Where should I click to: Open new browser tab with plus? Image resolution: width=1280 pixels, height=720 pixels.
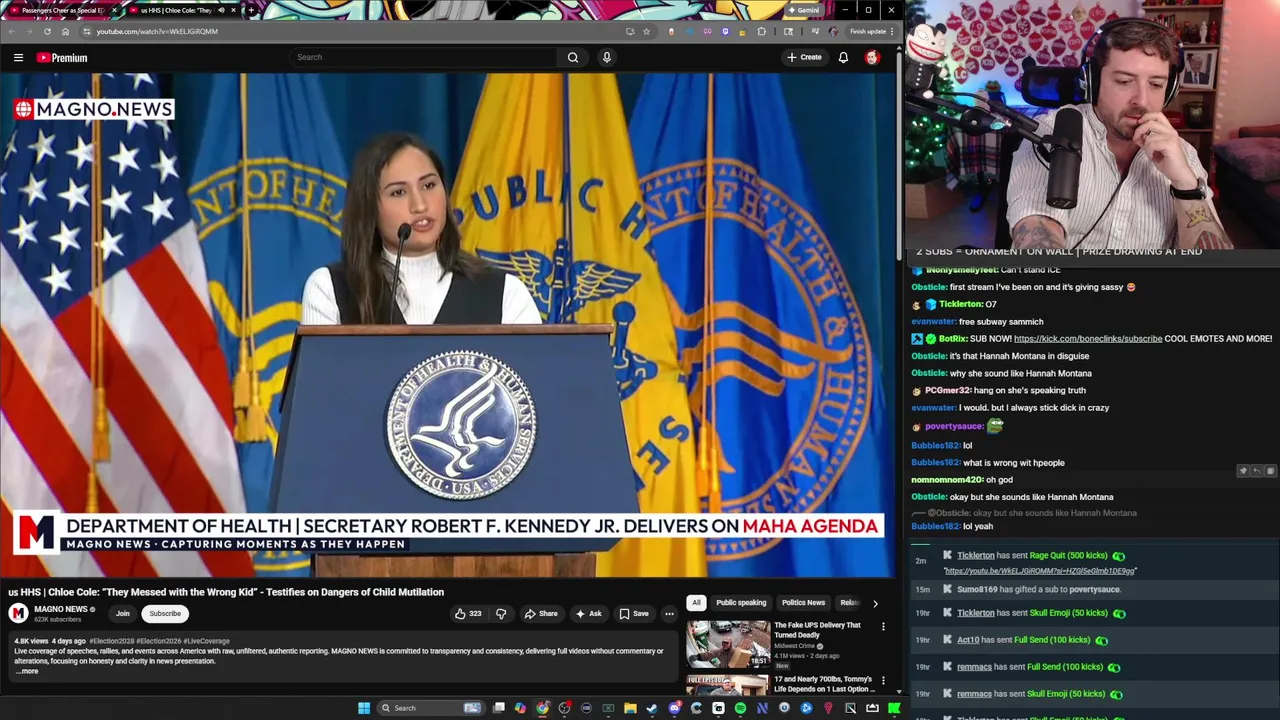[x=251, y=10]
